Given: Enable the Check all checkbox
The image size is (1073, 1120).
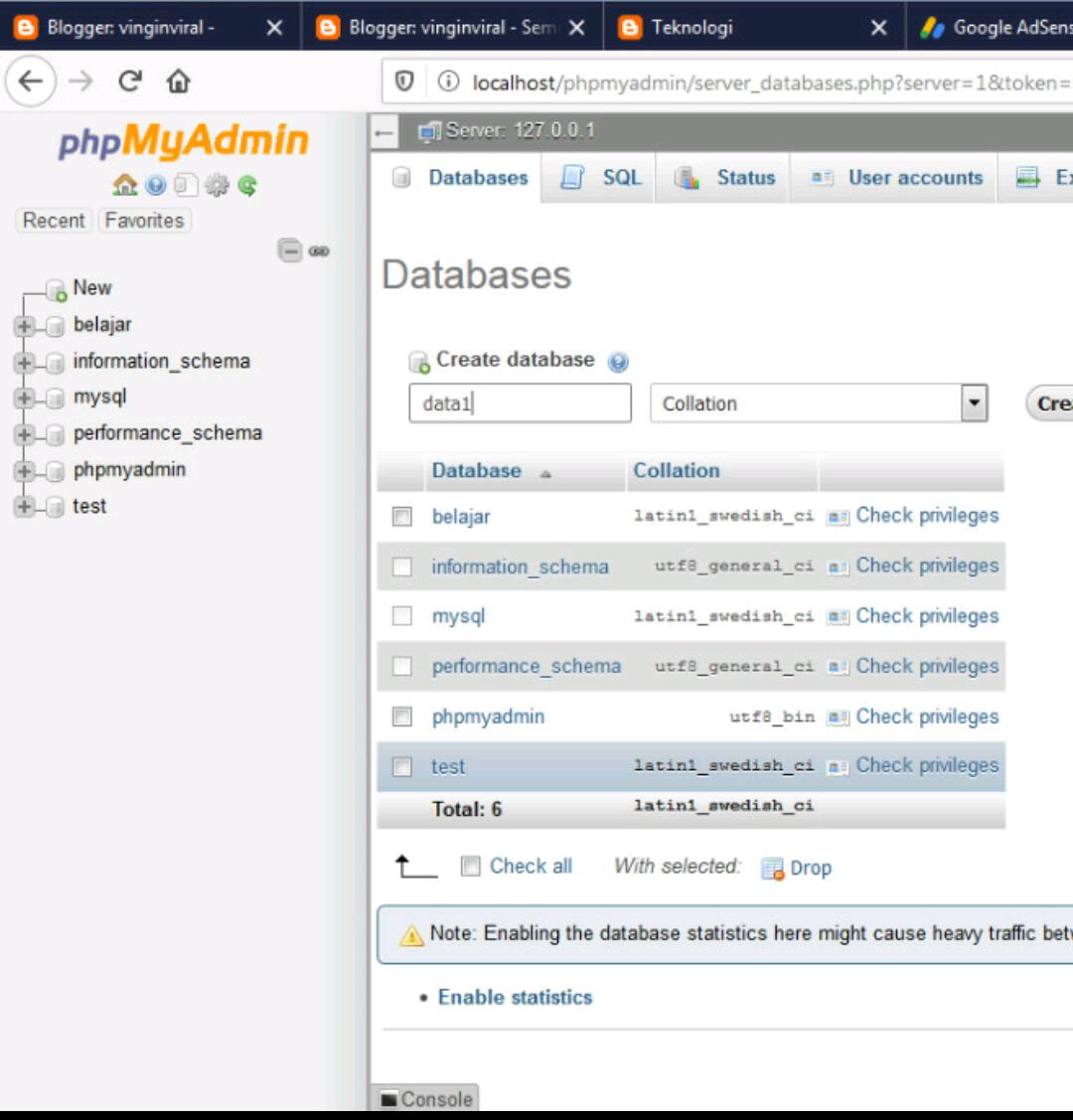Looking at the screenshot, I should point(471,867).
